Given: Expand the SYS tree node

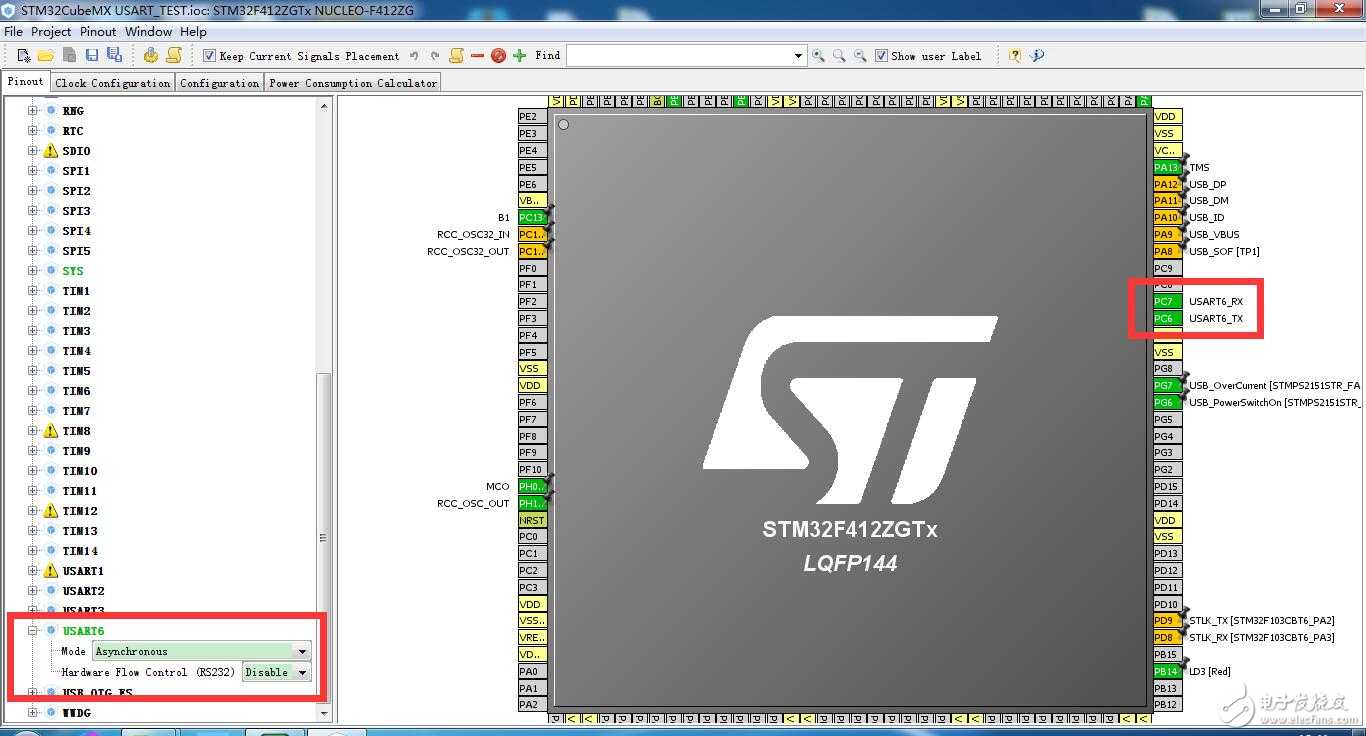Looking at the screenshot, I should 32,271.
